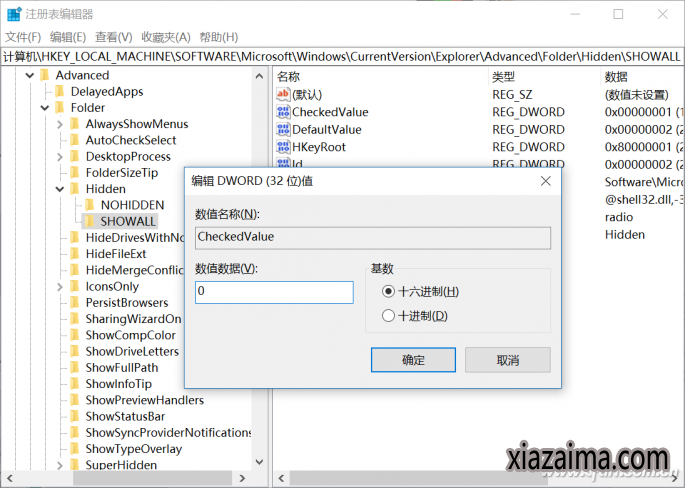Click 确定 to confirm DWORD value
Viewport: 685px width, 488px height.
(x=413, y=360)
